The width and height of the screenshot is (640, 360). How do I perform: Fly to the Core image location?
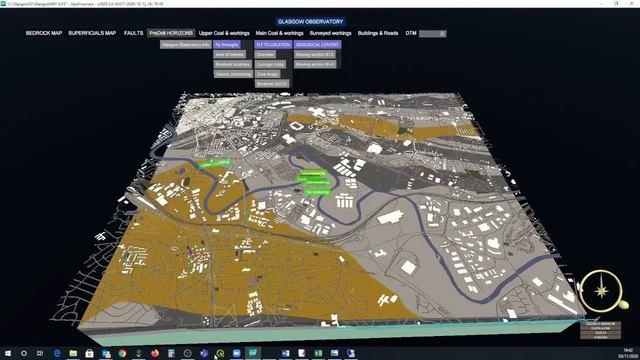(267, 74)
